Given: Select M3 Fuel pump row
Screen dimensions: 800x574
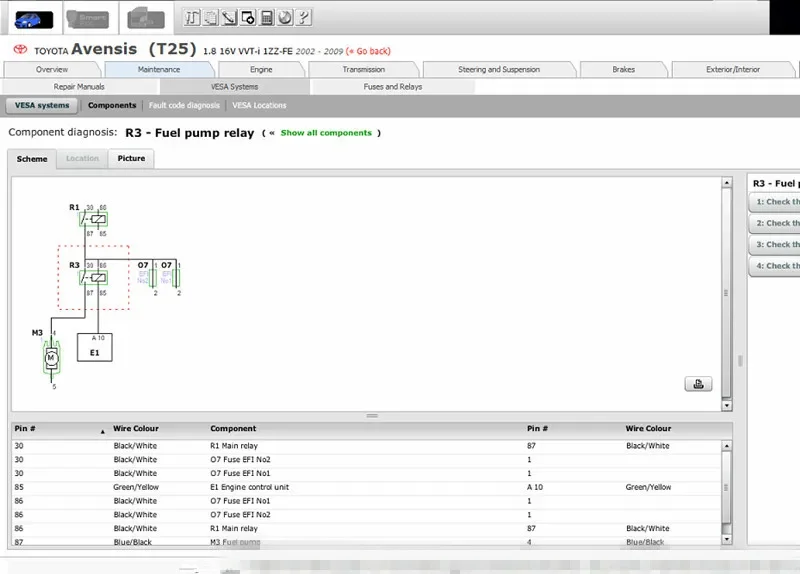Looking at the screenshot, I should (366, 541).
